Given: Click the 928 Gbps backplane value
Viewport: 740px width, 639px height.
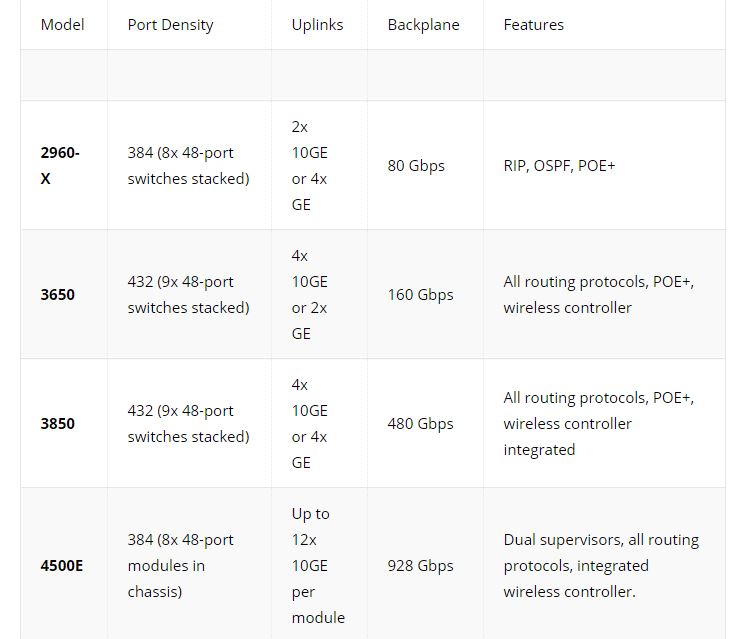Looking at the screenshot, I should pyautogui.click(x=420, y=566).
